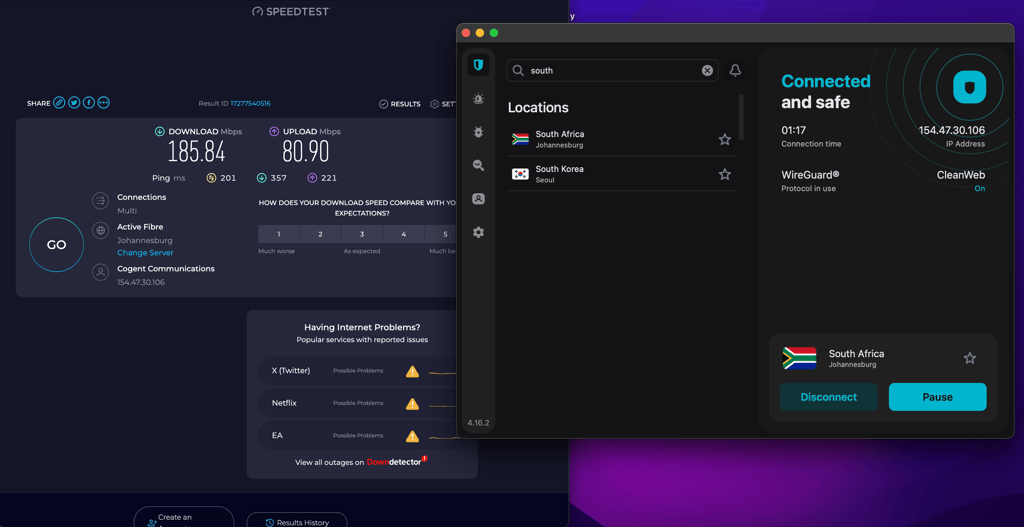Screen dimensions: 1024x527
Task: Click the Connections multi icon
Action: coord(101,200)
